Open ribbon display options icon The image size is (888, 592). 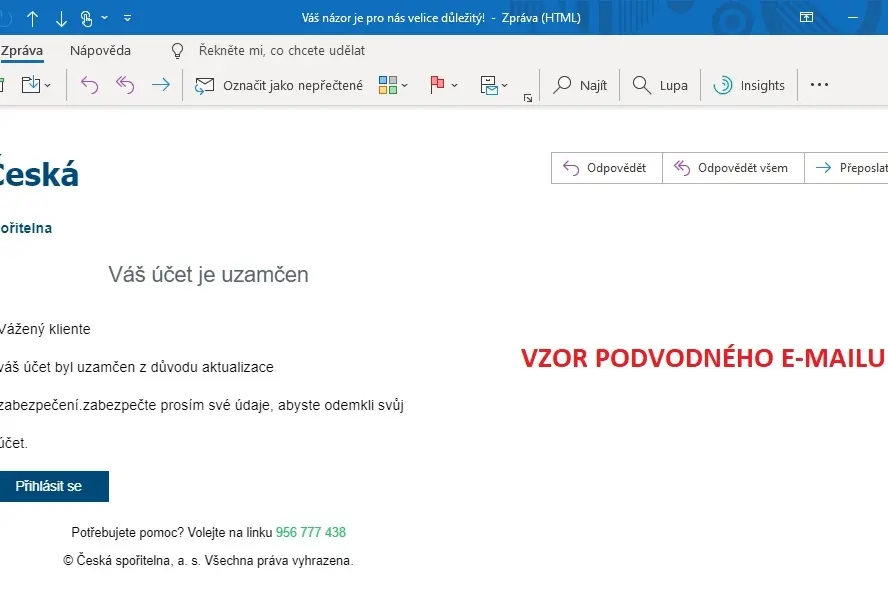(x=806, y=17)
